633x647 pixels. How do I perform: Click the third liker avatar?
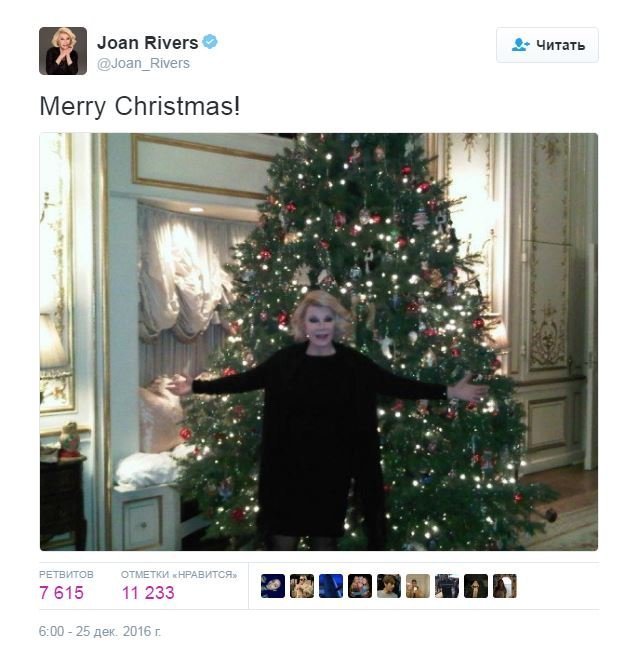[x=331, y=586]
